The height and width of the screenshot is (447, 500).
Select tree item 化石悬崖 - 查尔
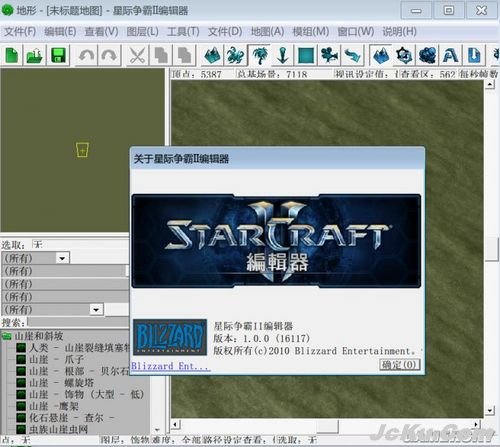click(x=72, y=418)
